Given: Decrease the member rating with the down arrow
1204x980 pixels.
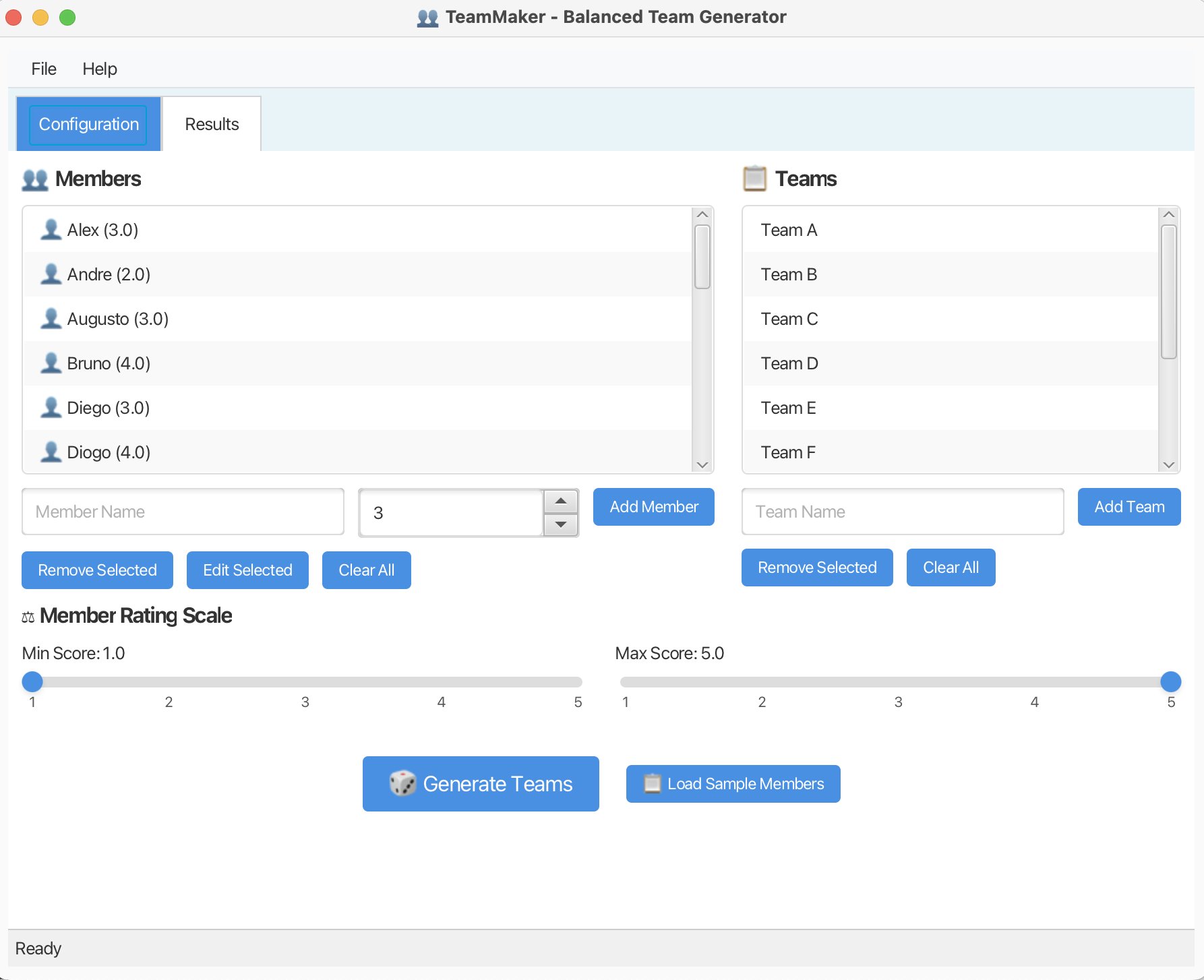Looking at the screenshot, I should pos(561,524).
